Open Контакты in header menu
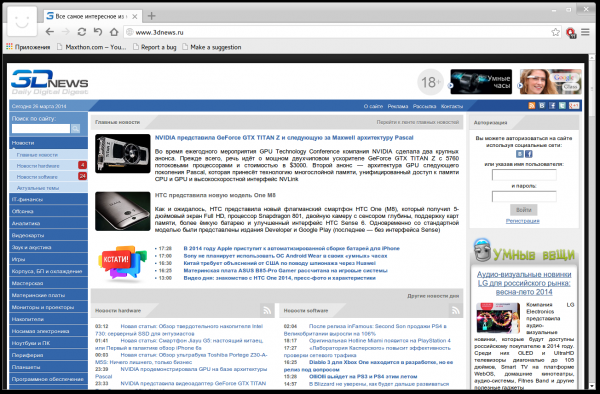The width and height of the screenshot is (600, 394). click(x=452, y=106)
